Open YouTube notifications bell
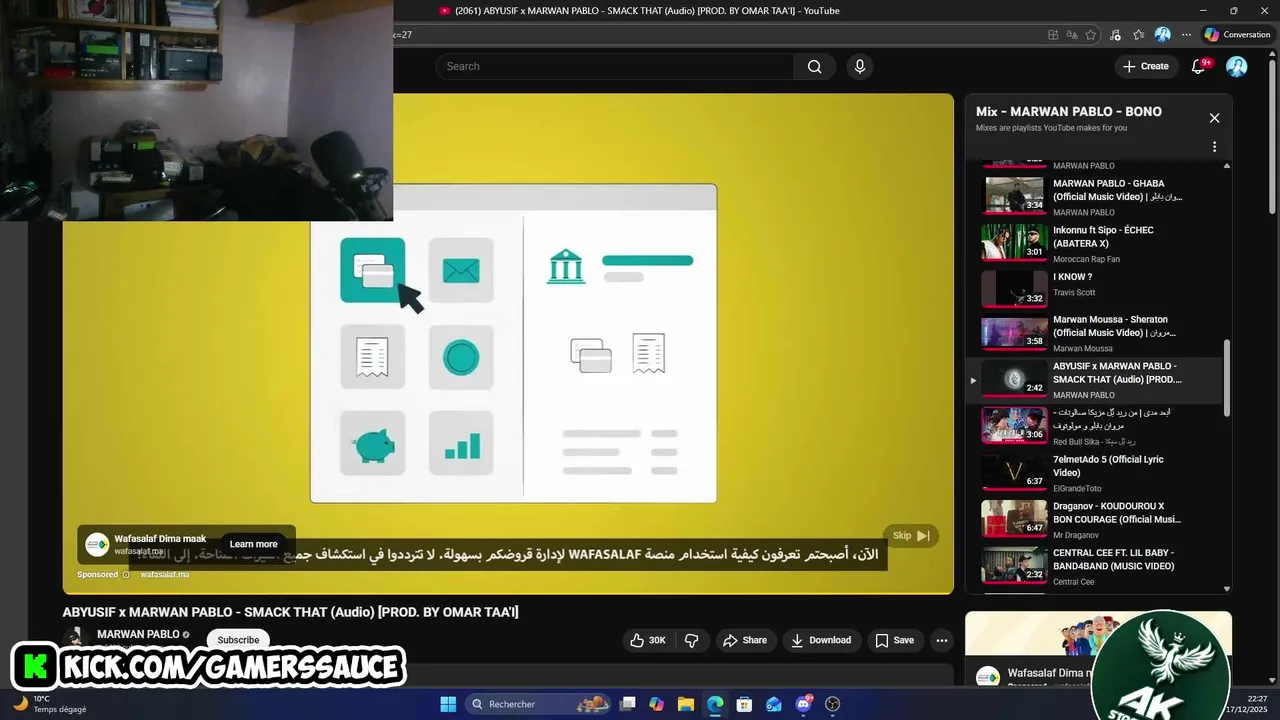Viewport: 1280px width, 720px height. click(x=1198, y=66)
